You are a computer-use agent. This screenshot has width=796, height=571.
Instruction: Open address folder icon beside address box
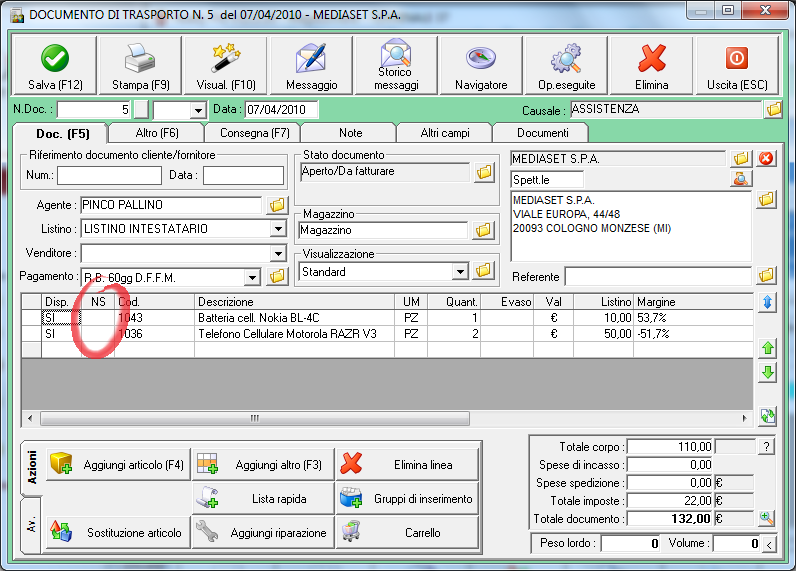coord(766,199)
